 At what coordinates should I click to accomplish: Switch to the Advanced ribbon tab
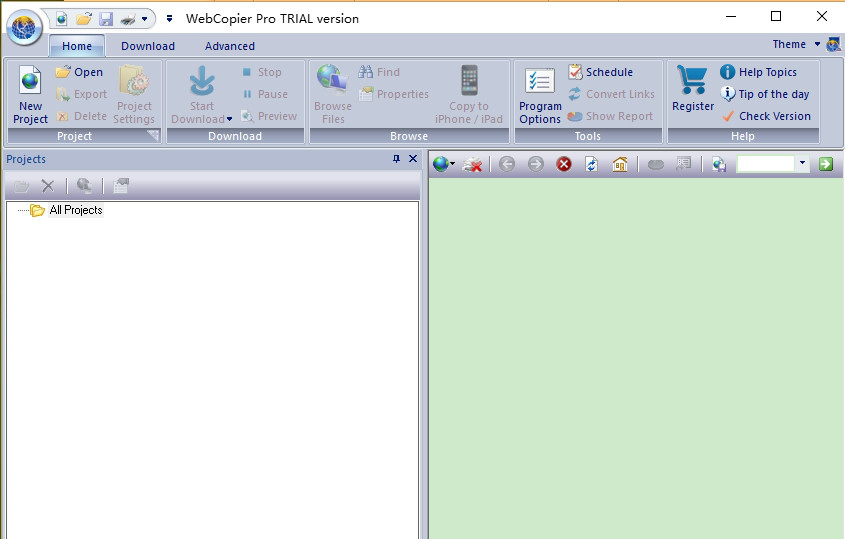tap(230, 46)
